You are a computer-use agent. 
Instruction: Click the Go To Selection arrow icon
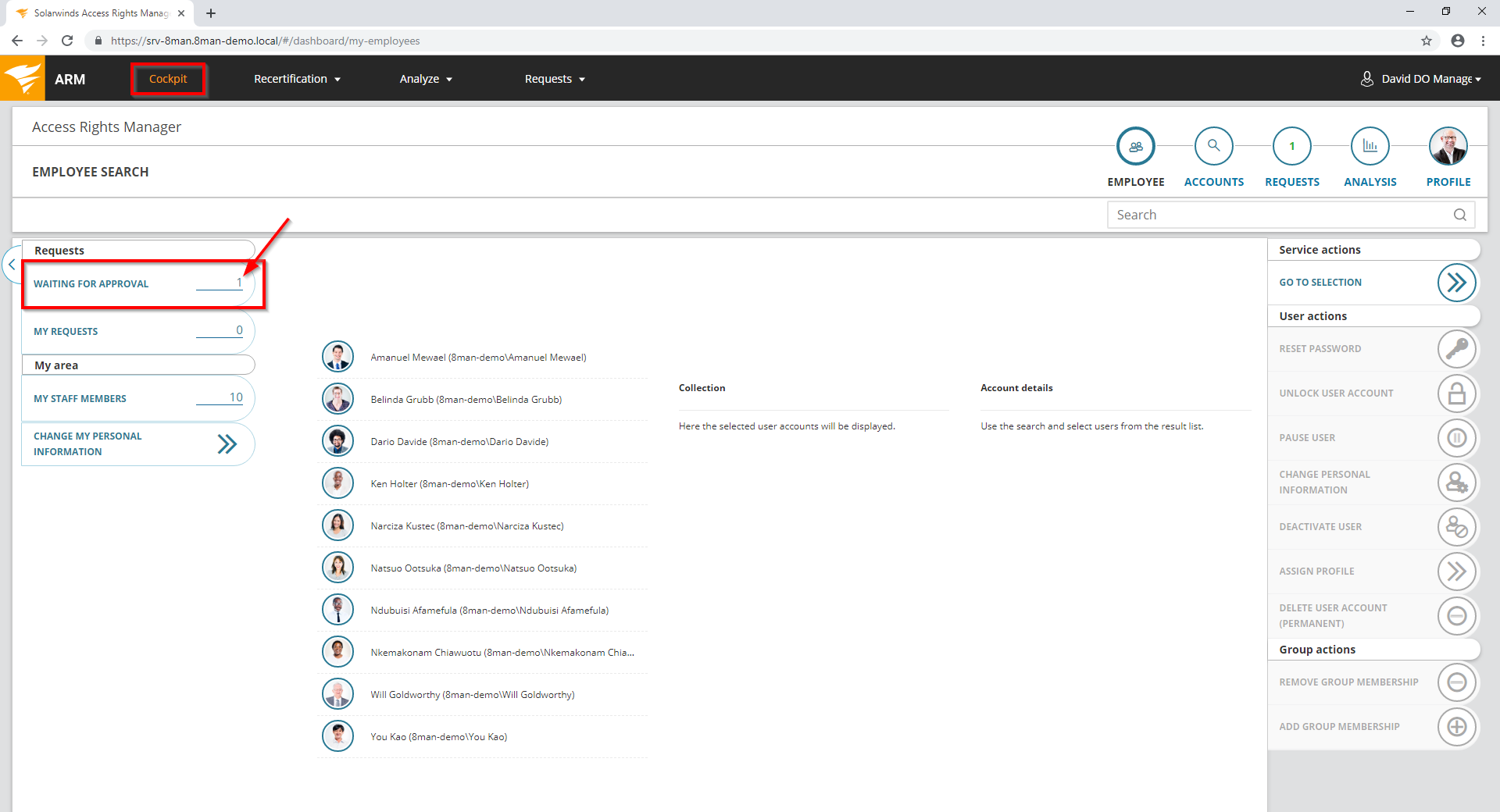coord(1456,283)
